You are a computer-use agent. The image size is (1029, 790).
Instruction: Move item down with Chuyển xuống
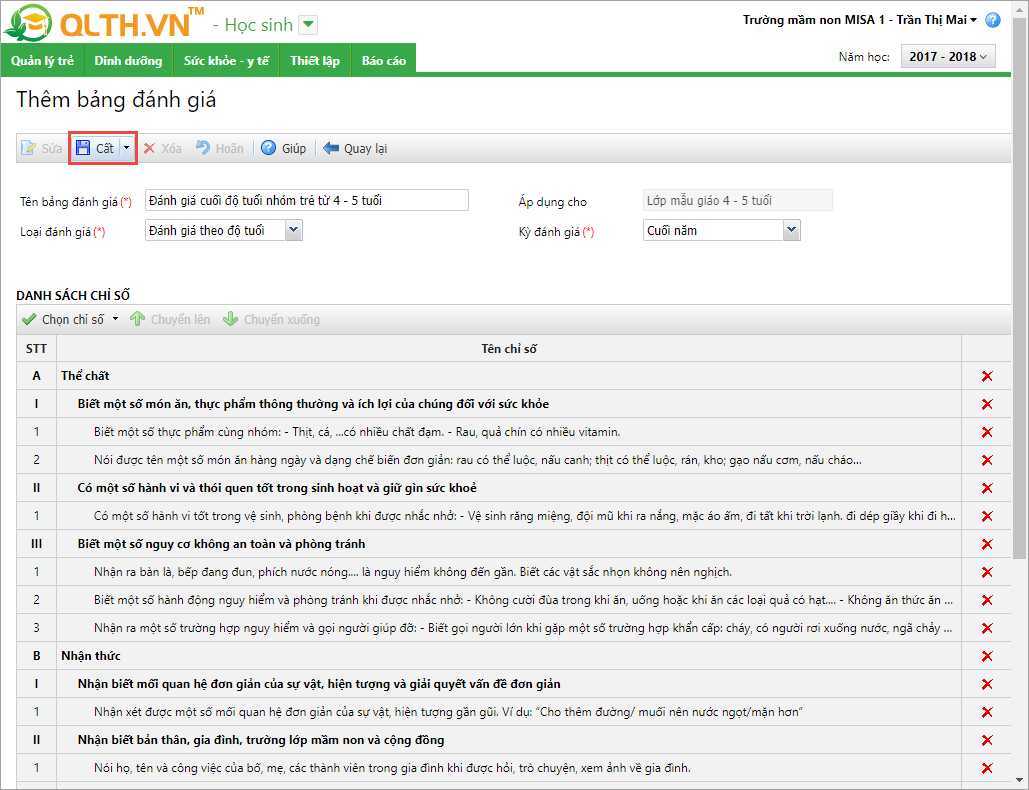pyautogui.click(x=271, y=320)
